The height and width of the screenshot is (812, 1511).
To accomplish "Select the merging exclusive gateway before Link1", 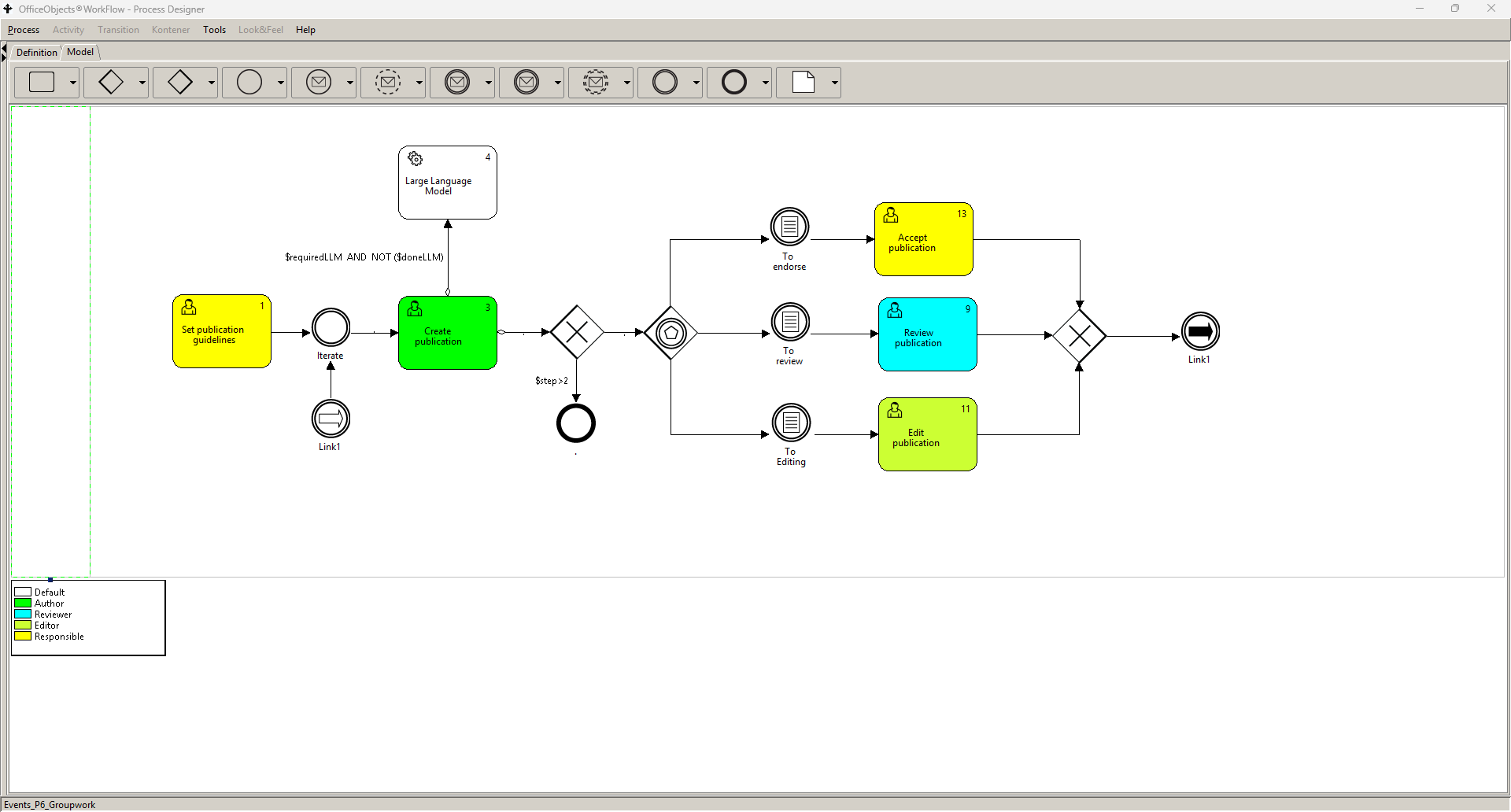I will pyautogui.click(x=1080, y=336).
